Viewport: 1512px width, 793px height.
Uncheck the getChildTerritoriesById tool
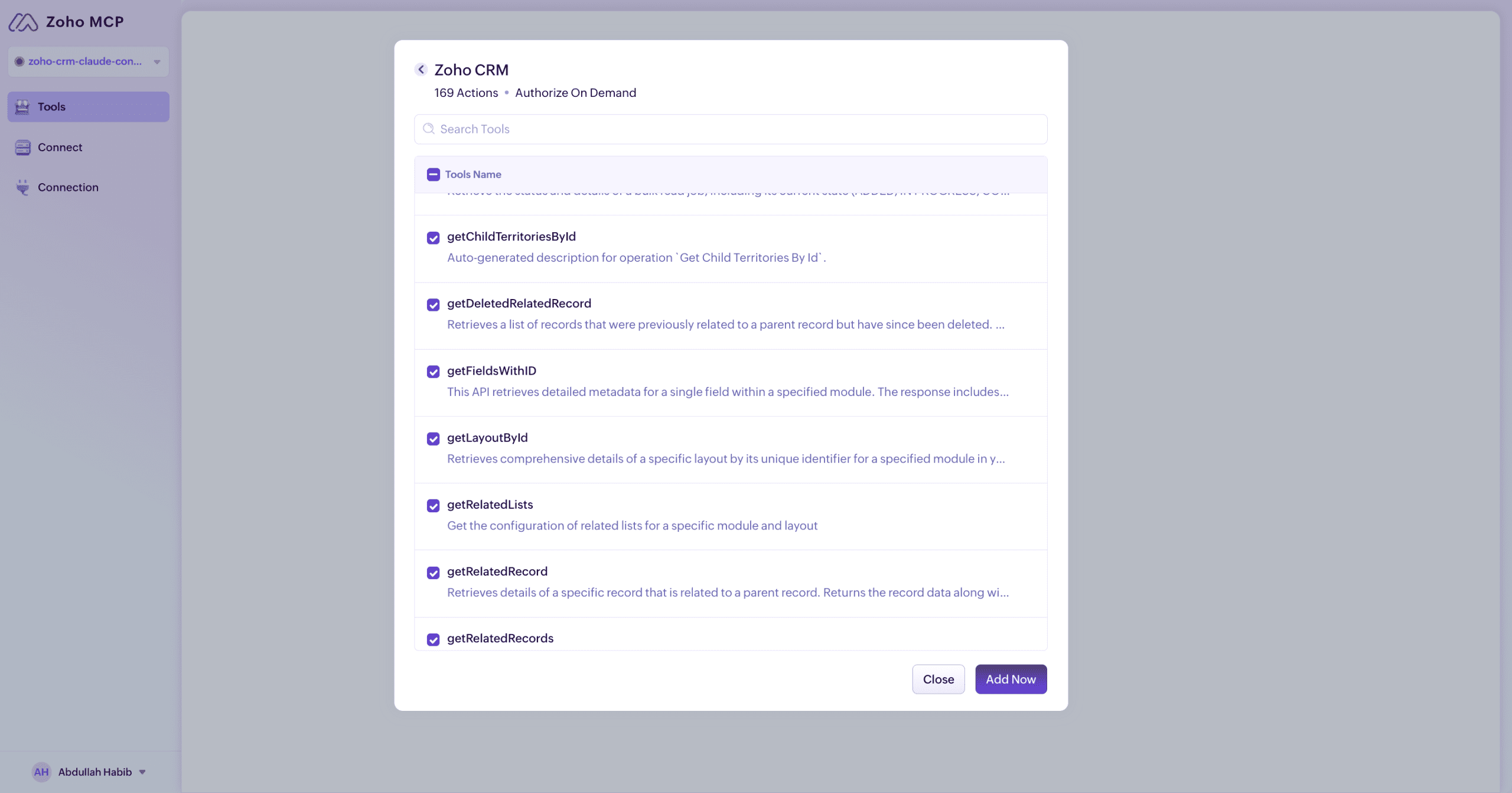(x=434, y=238)
